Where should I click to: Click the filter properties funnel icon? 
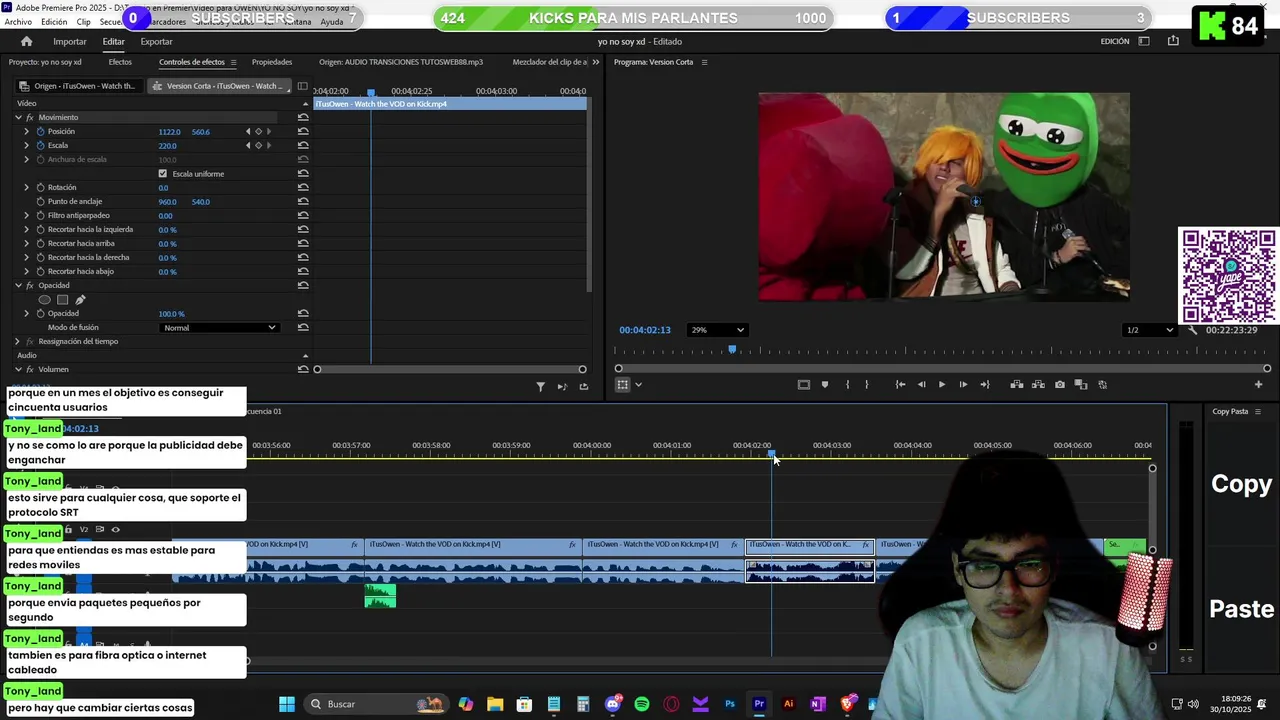click(540, 387)
